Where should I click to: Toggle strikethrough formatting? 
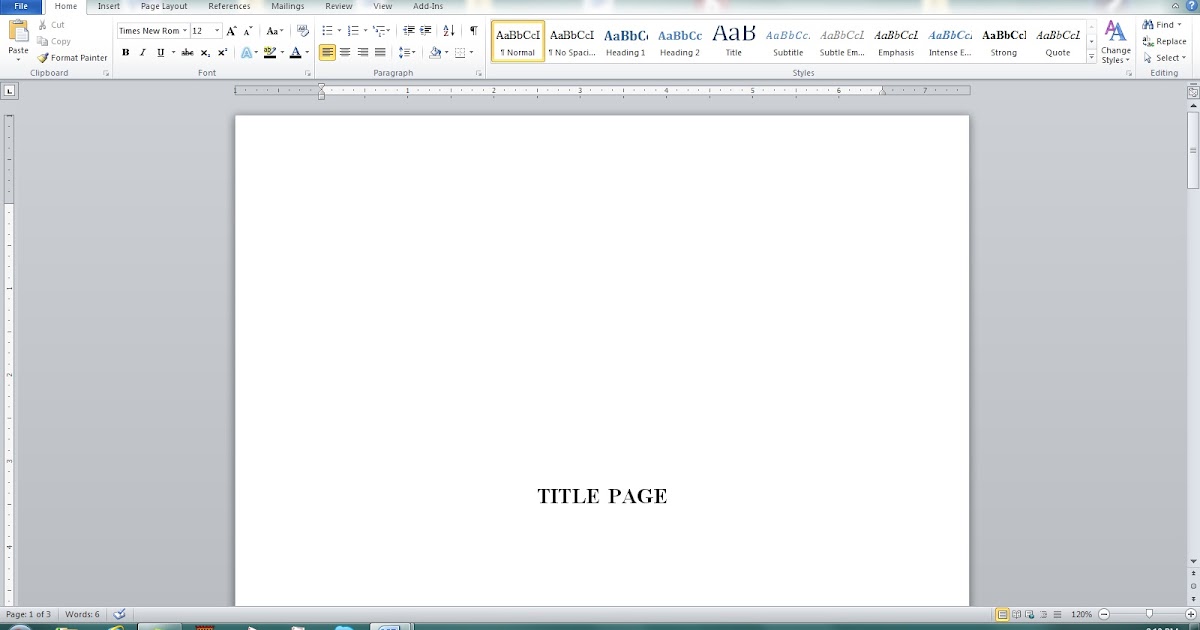click(x=188, y=52)
